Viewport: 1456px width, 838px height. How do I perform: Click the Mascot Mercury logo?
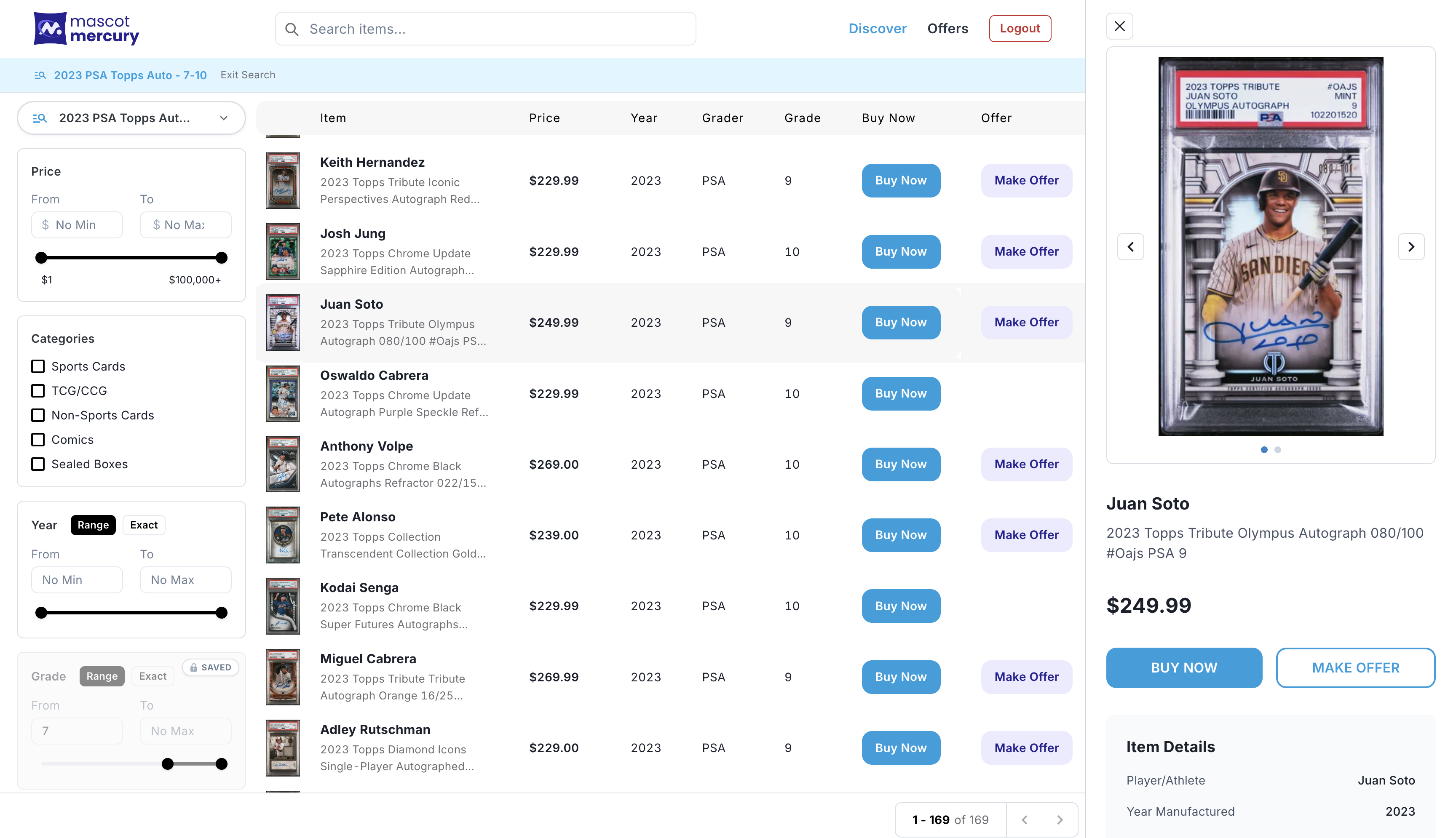pyautogui.click(x=86, y=28)
